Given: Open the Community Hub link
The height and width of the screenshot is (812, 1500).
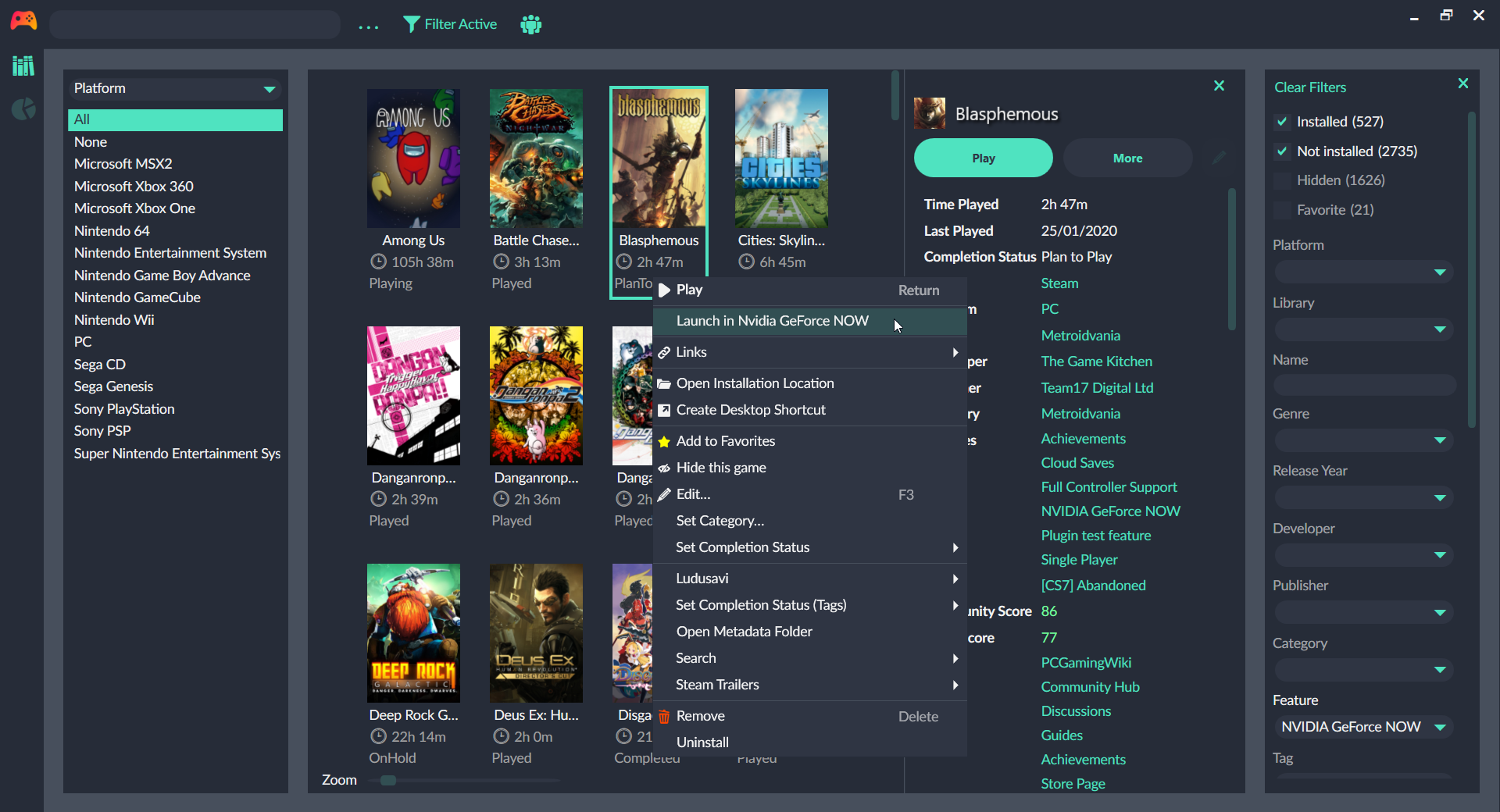Looking at the screenshot, I should [1090, 687].
